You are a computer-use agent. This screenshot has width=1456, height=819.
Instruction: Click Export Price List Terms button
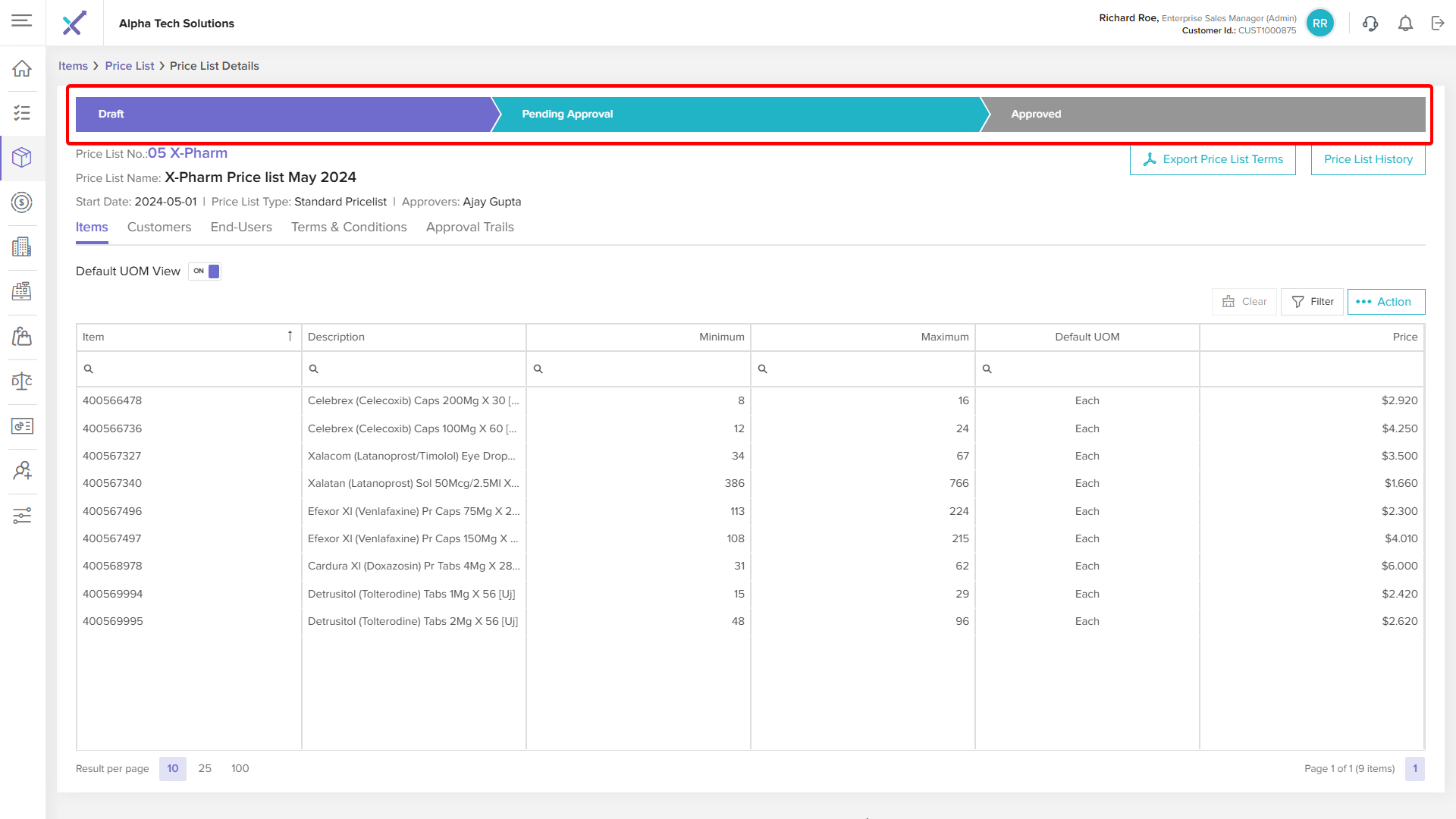point(1212,159)
